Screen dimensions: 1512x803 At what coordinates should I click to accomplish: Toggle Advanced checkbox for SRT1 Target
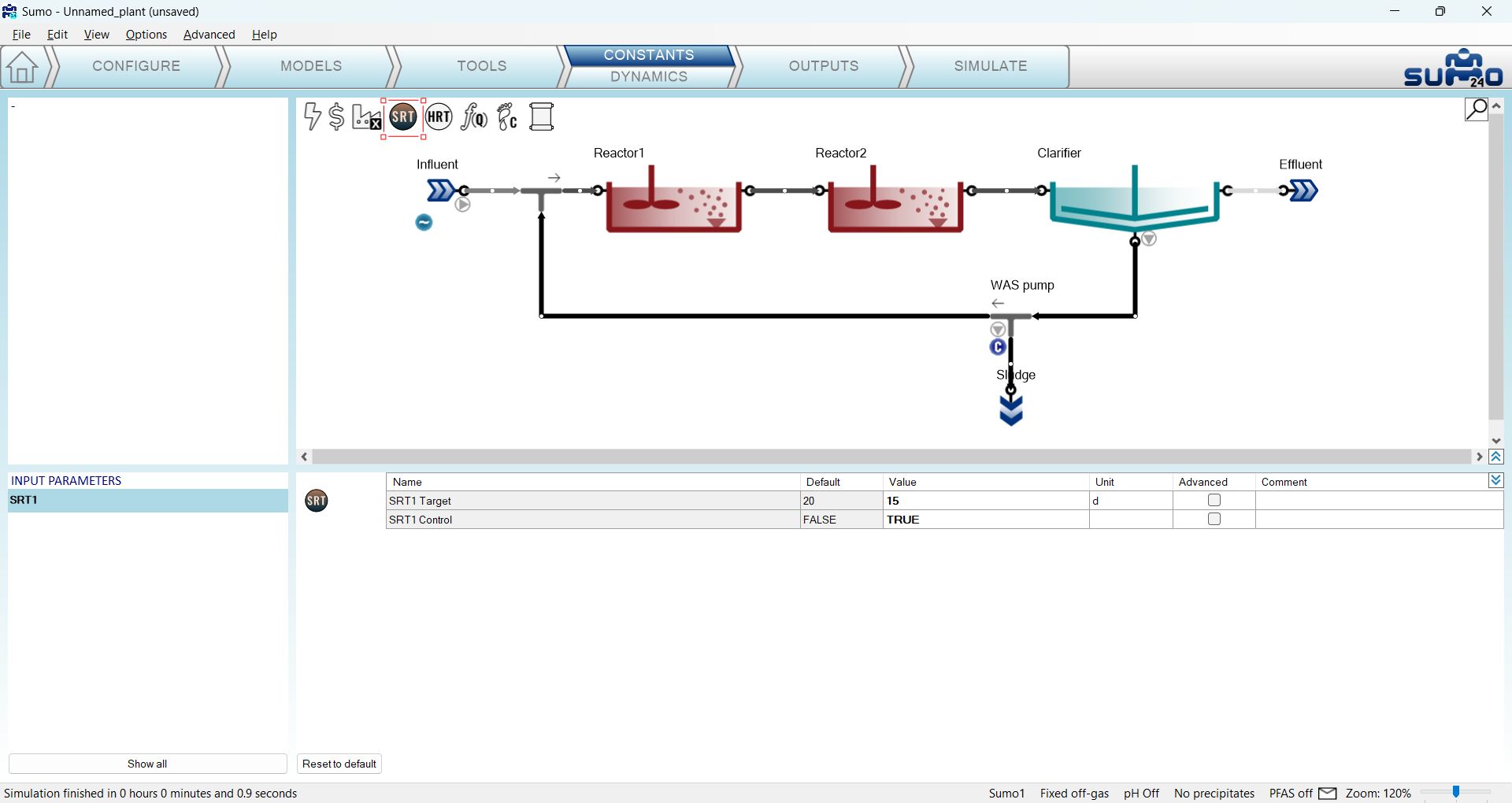pos(1214,501)
